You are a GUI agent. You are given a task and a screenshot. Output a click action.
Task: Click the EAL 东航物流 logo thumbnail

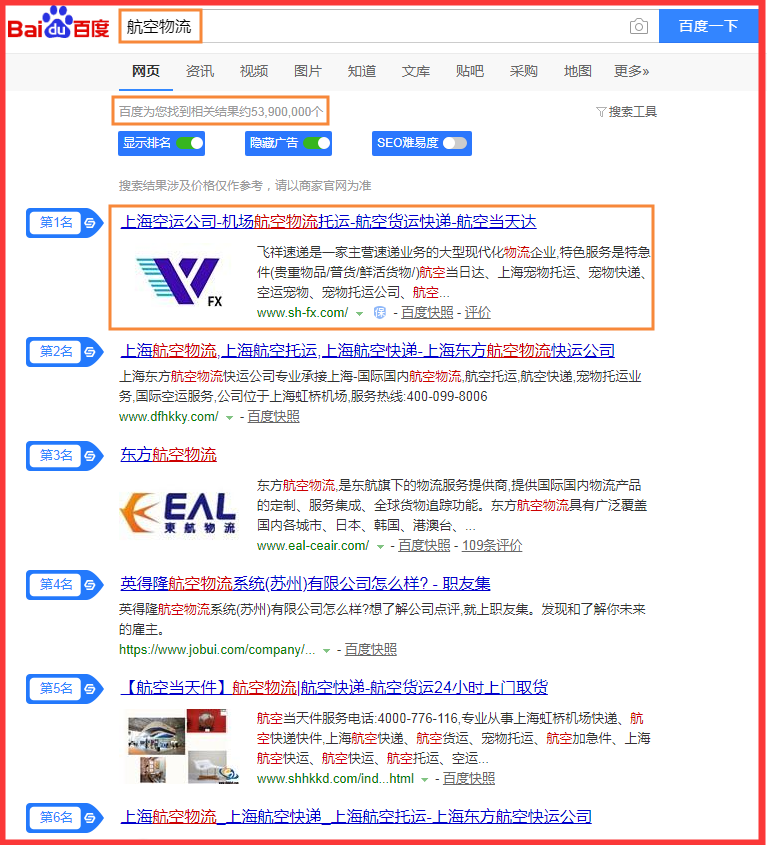click(x=178, y=514)
